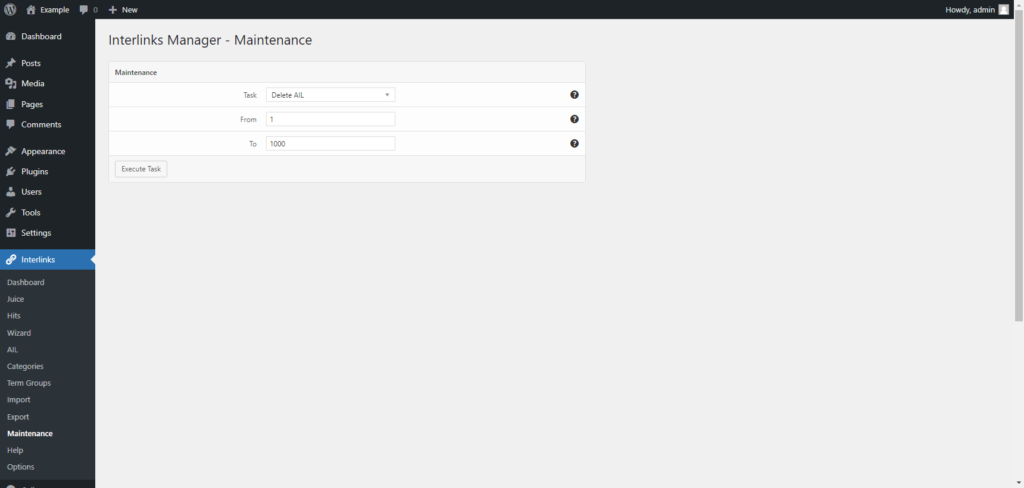Open the Term Groups submenu page
This screenshot has height=488, width=1024.
[29, 383]
